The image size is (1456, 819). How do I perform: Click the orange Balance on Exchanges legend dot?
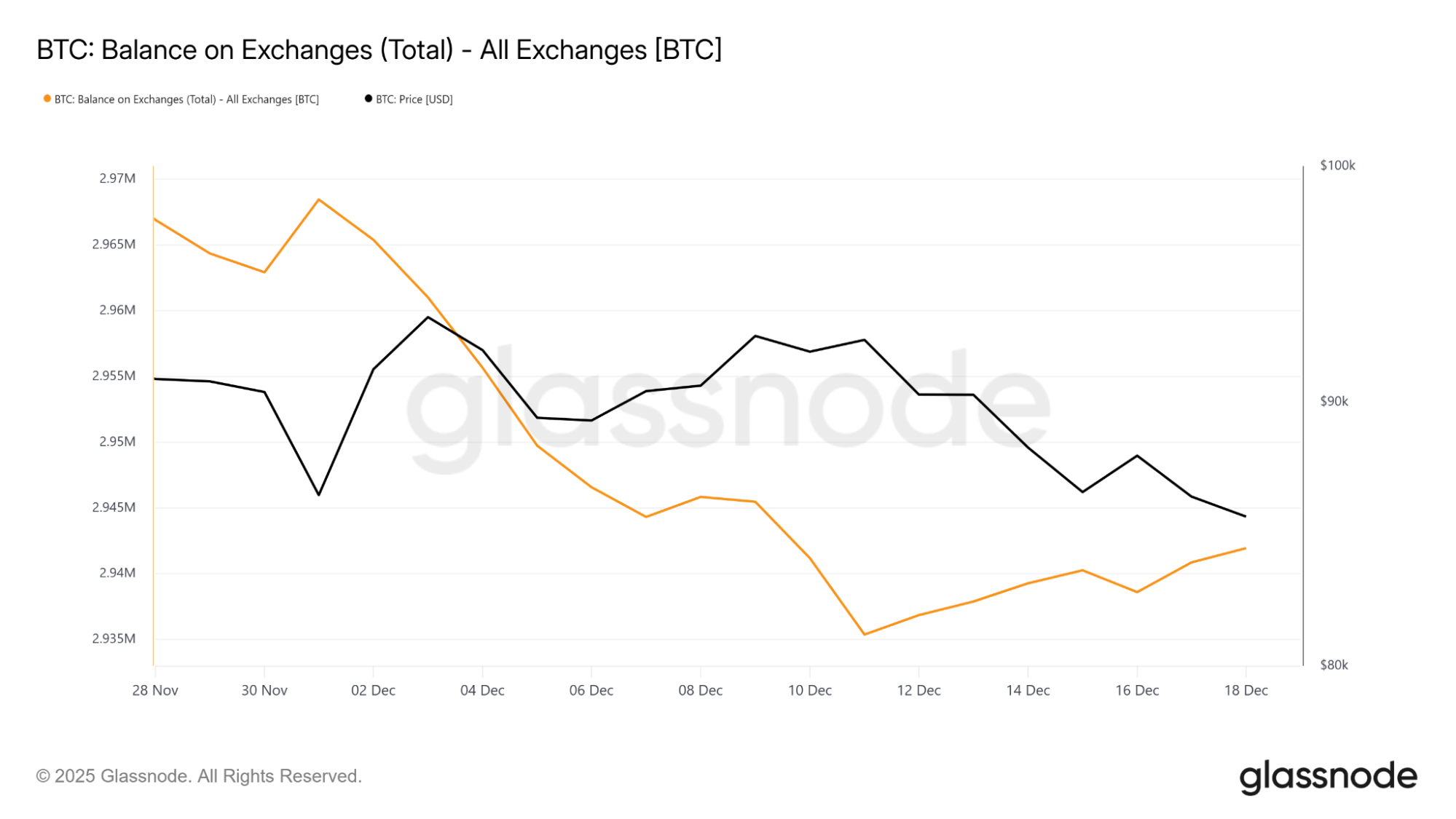click(47, 99)
